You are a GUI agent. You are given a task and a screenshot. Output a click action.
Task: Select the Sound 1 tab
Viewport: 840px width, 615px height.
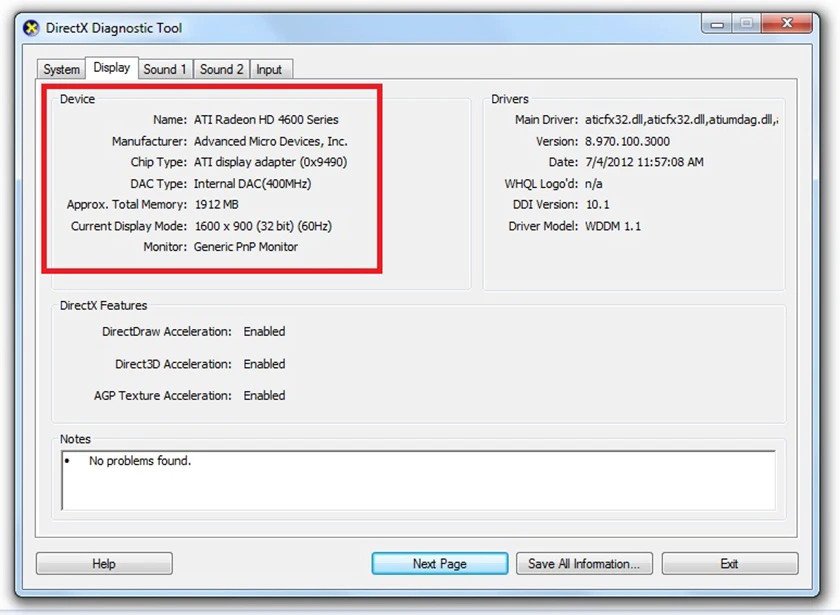(165, 69)
